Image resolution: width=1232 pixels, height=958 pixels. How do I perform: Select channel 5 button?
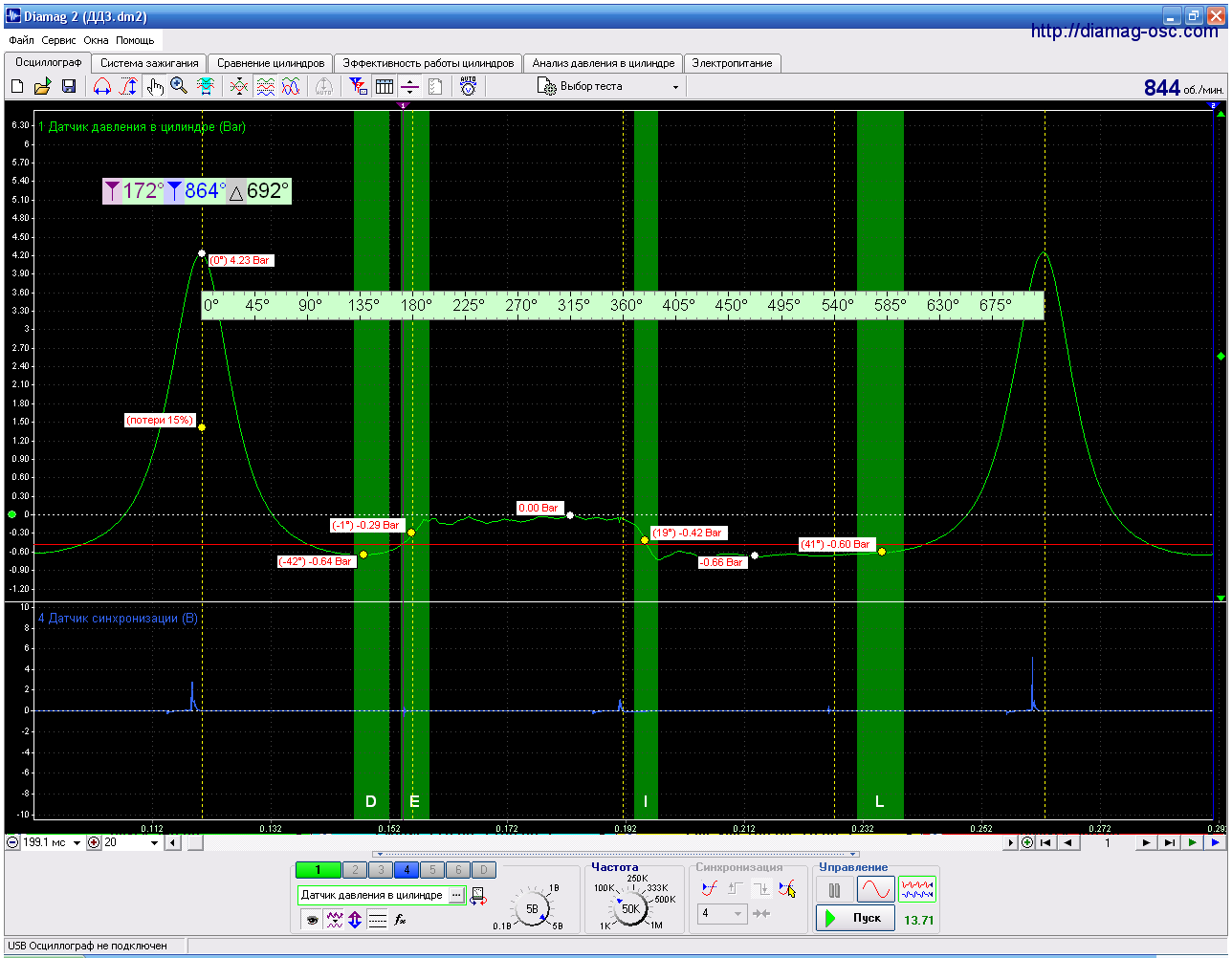(432, 870)
